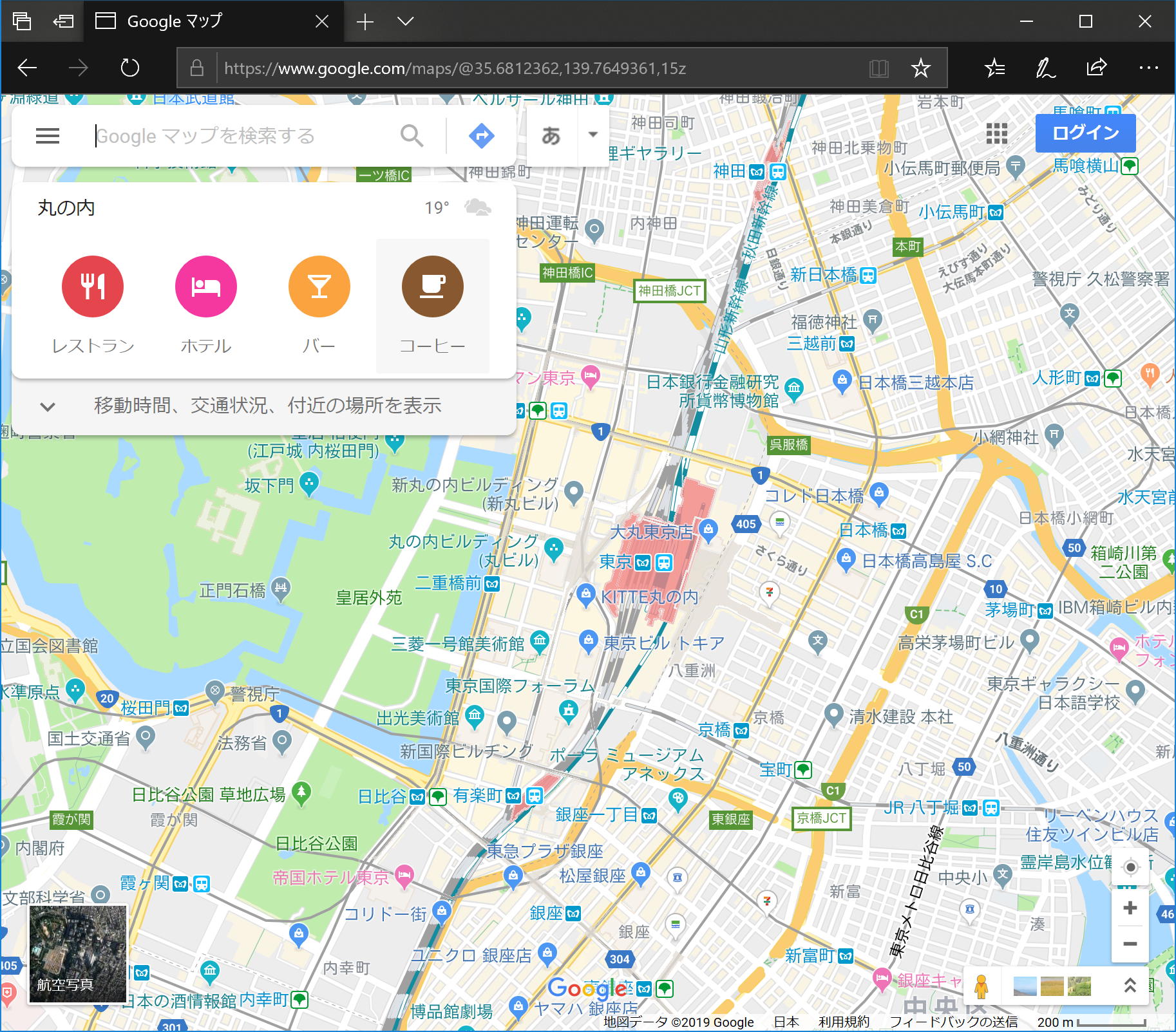Screen dimensions: 1176x1032
Task: Toggle bookmark star for this page
Action: coord(922,68)
